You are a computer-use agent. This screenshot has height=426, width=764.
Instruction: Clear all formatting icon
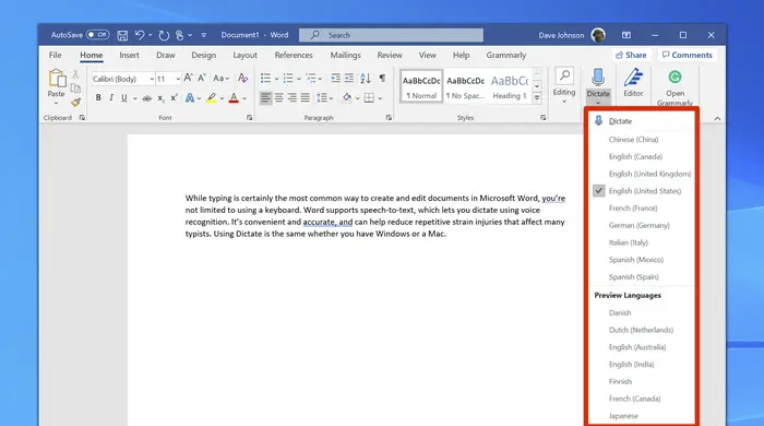click(243, 78)
